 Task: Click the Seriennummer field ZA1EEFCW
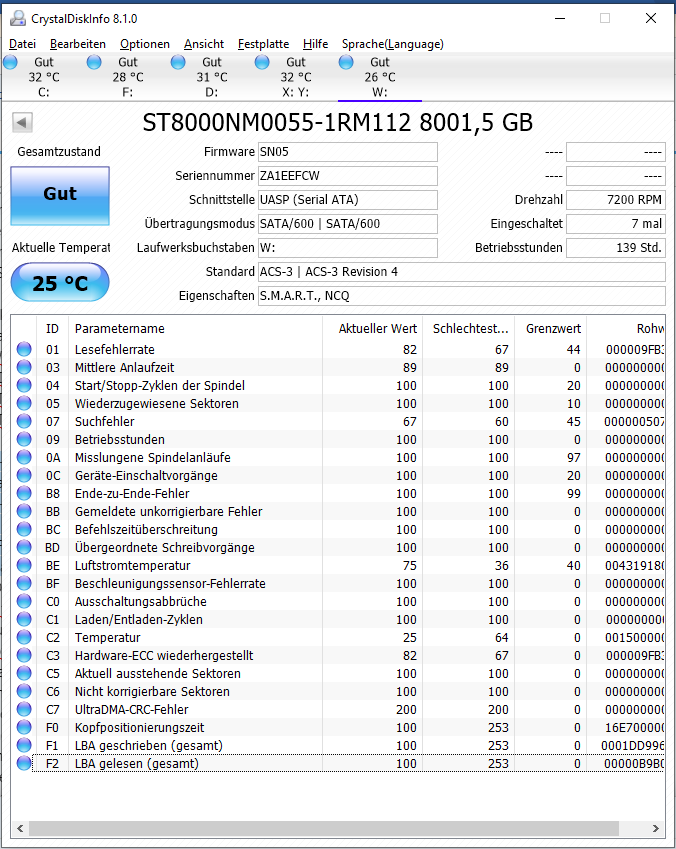coord(348,176)
